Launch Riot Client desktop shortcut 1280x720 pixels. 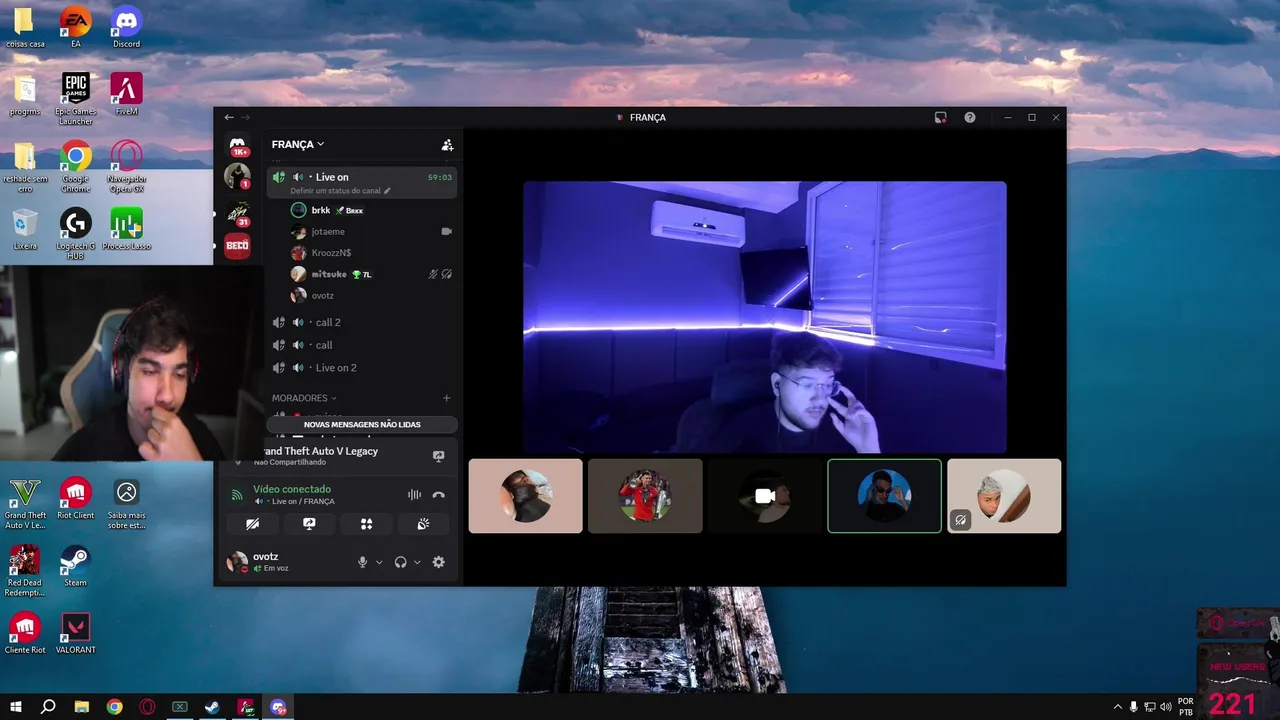point(76,498)
